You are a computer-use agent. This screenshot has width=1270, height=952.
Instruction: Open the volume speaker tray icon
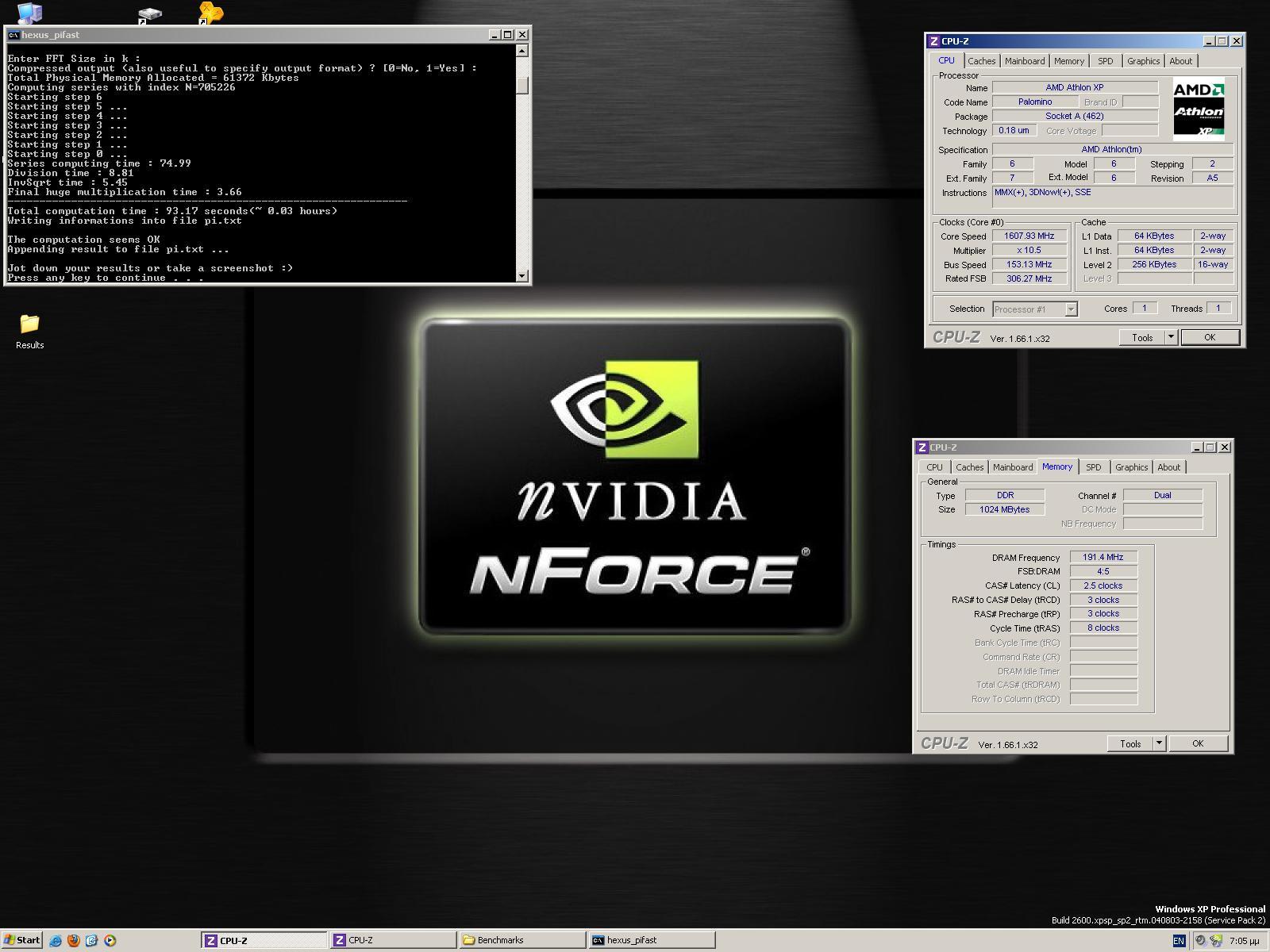tap(1200, 941)
